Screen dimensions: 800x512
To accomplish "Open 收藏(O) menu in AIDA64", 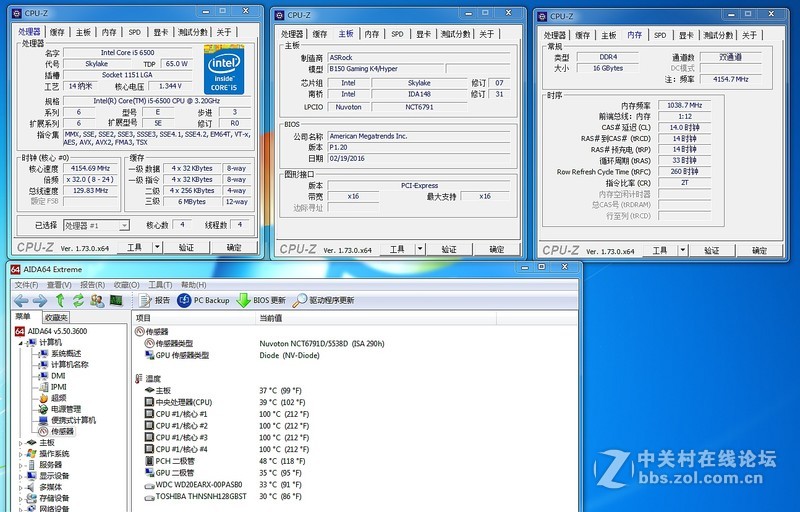I will [x=126, y=285].
